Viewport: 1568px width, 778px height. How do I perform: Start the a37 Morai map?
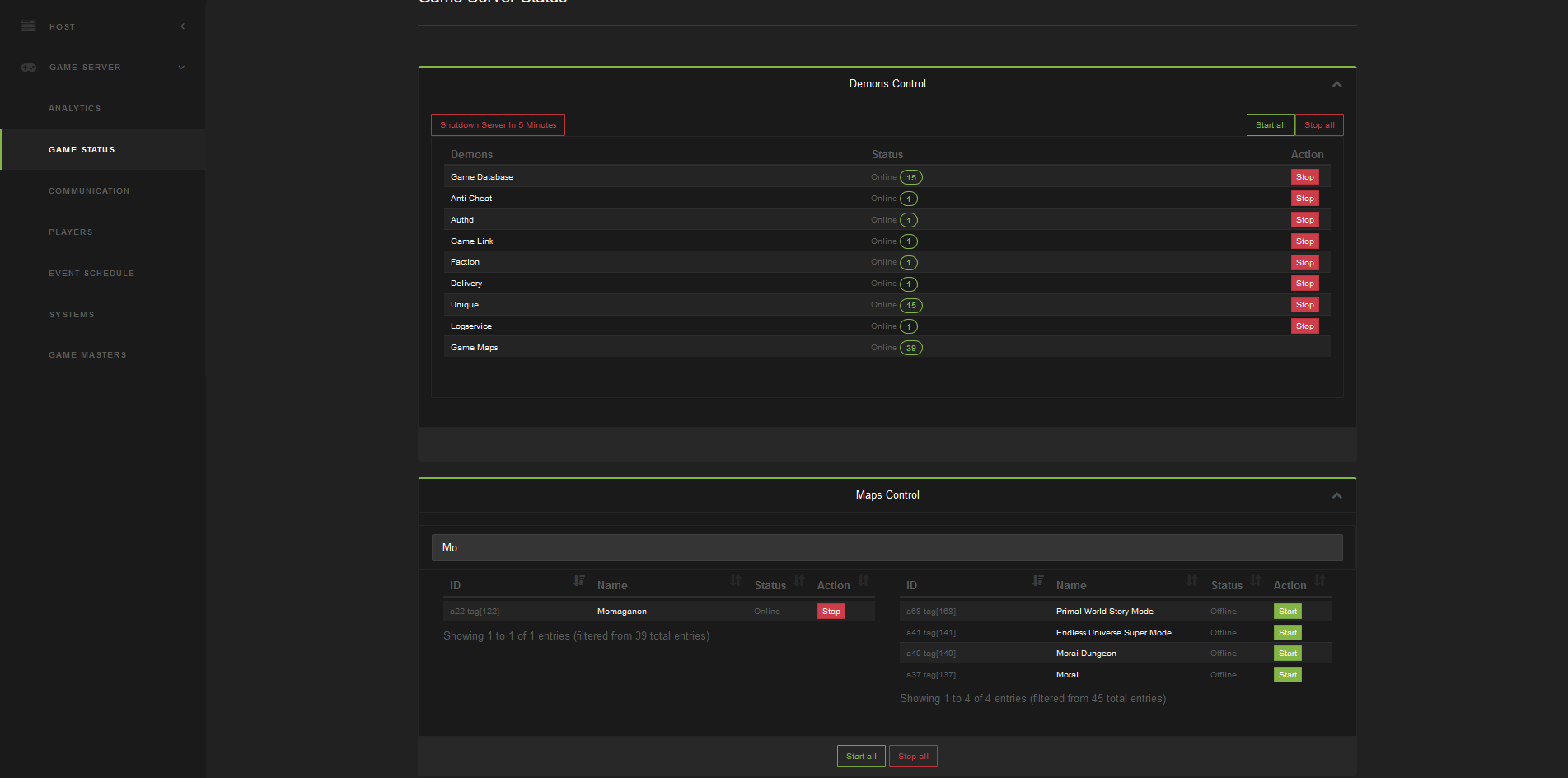pyautogui.click(x=1288, y=675)
